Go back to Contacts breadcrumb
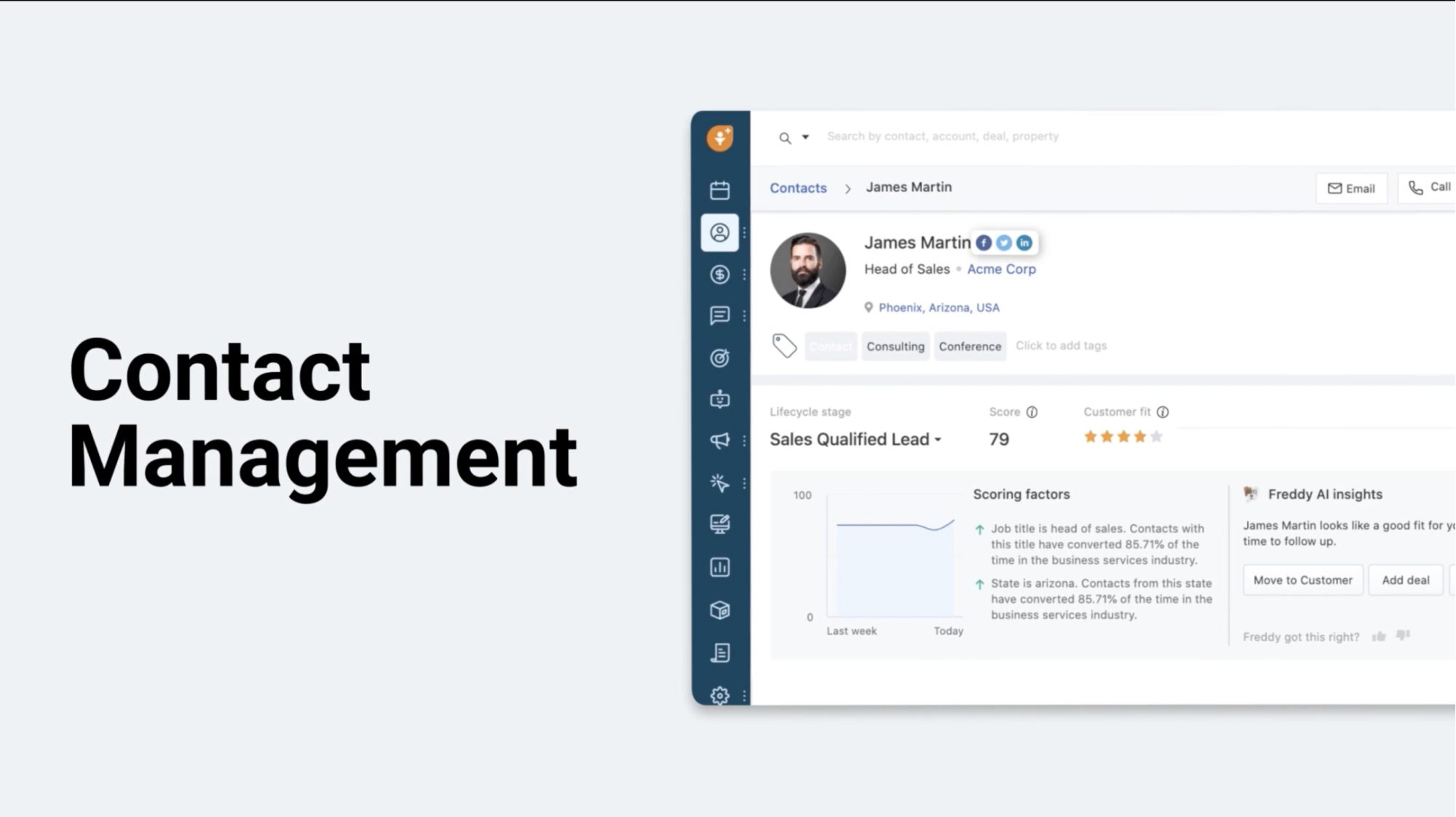Viewport: 1456px width, 817px height. point(798,188)
